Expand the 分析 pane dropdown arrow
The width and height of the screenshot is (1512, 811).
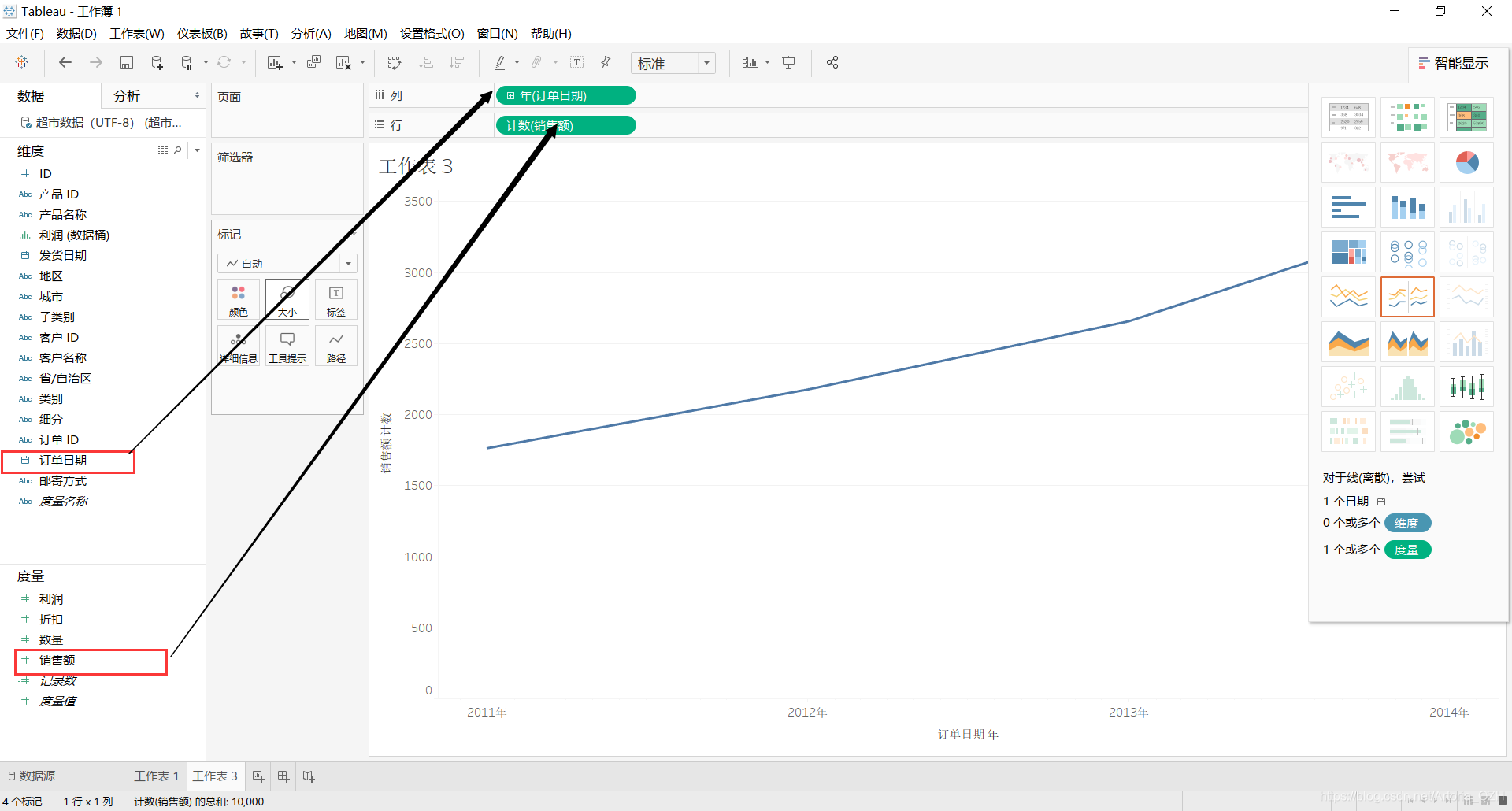[x=197, y=95]
